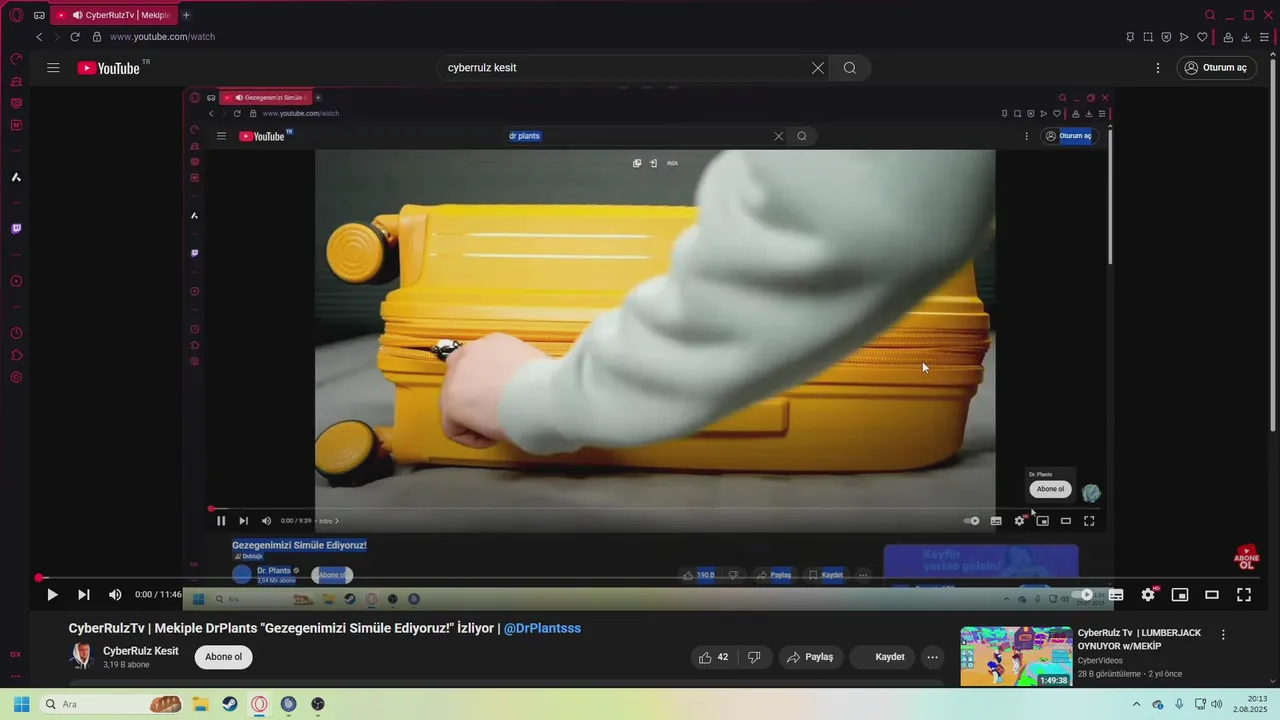The image size is (1280, 720).
Task: Go back with the browser back arrow
Action: click(39, 37)
